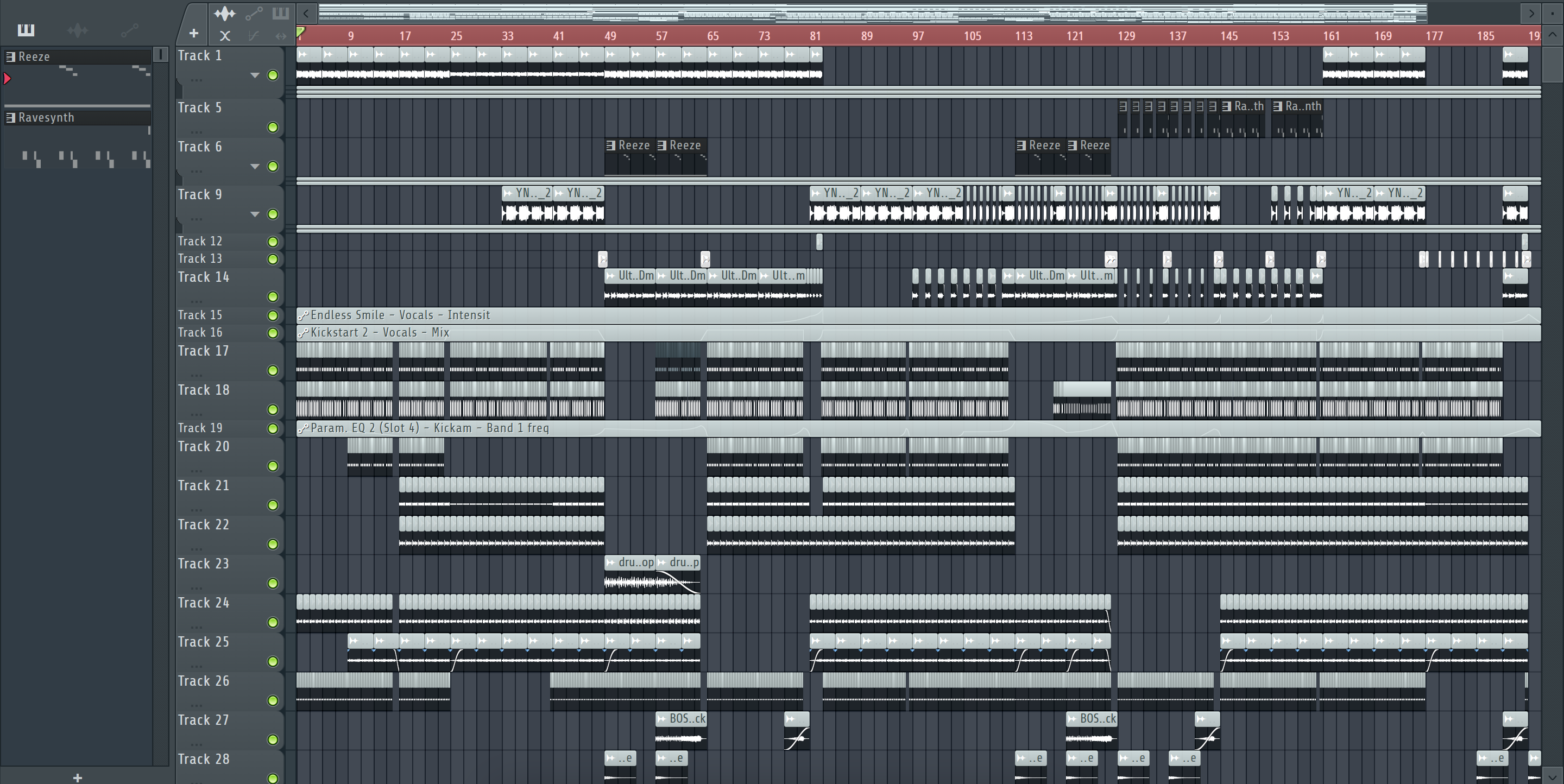The image size is (1564, 784).
Task: Click the green playhead marker at bar 1
Action: click(x=300, y=32)
